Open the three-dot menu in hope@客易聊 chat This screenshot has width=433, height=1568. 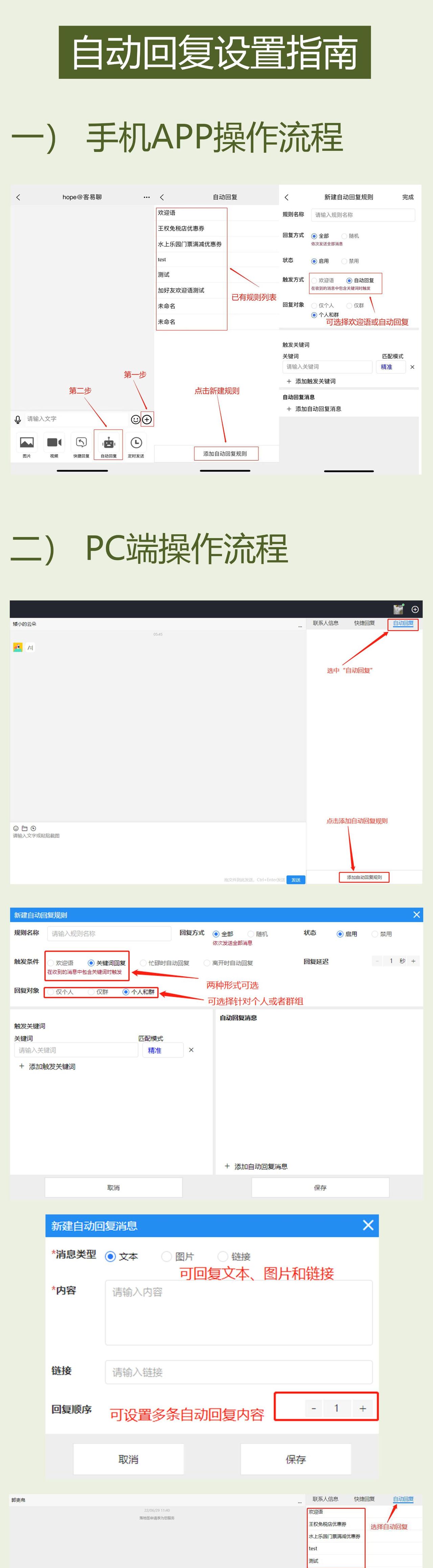(147, 197)
